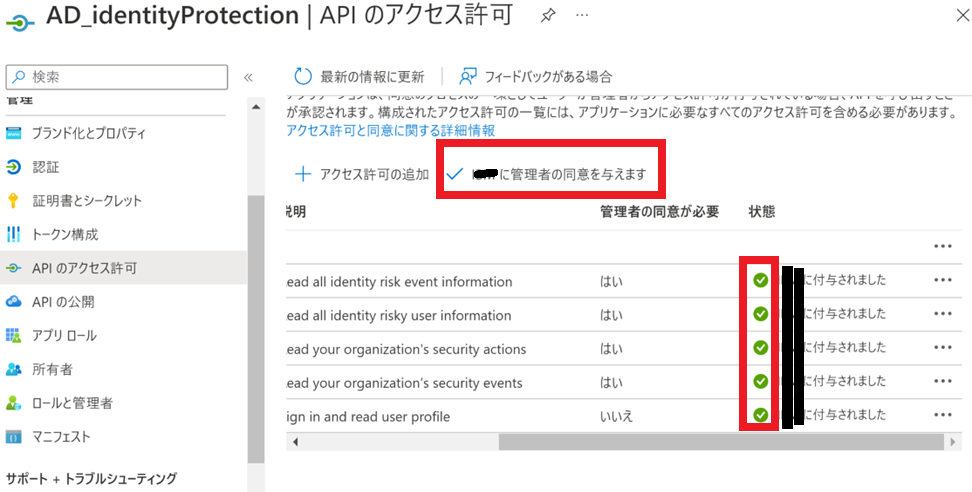The width and height of the screenshot is (972, 492).
Task: Click the サポート + トラブルシューティング heading
Action: point(91,478)
